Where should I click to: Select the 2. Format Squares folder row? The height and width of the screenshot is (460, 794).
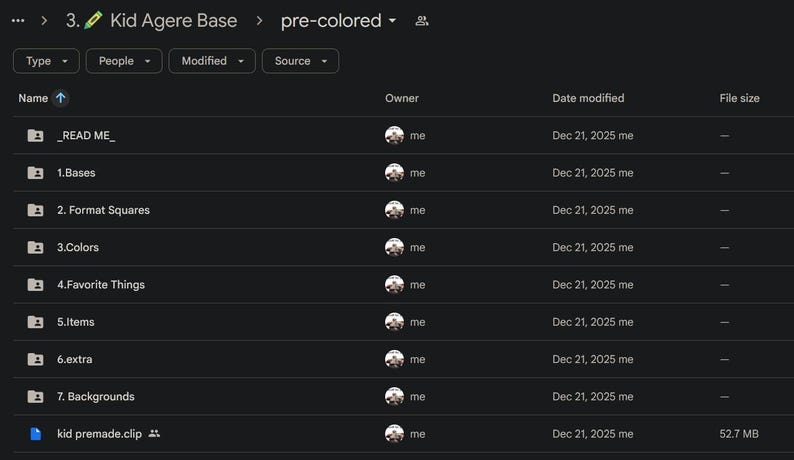pos(403,210)
